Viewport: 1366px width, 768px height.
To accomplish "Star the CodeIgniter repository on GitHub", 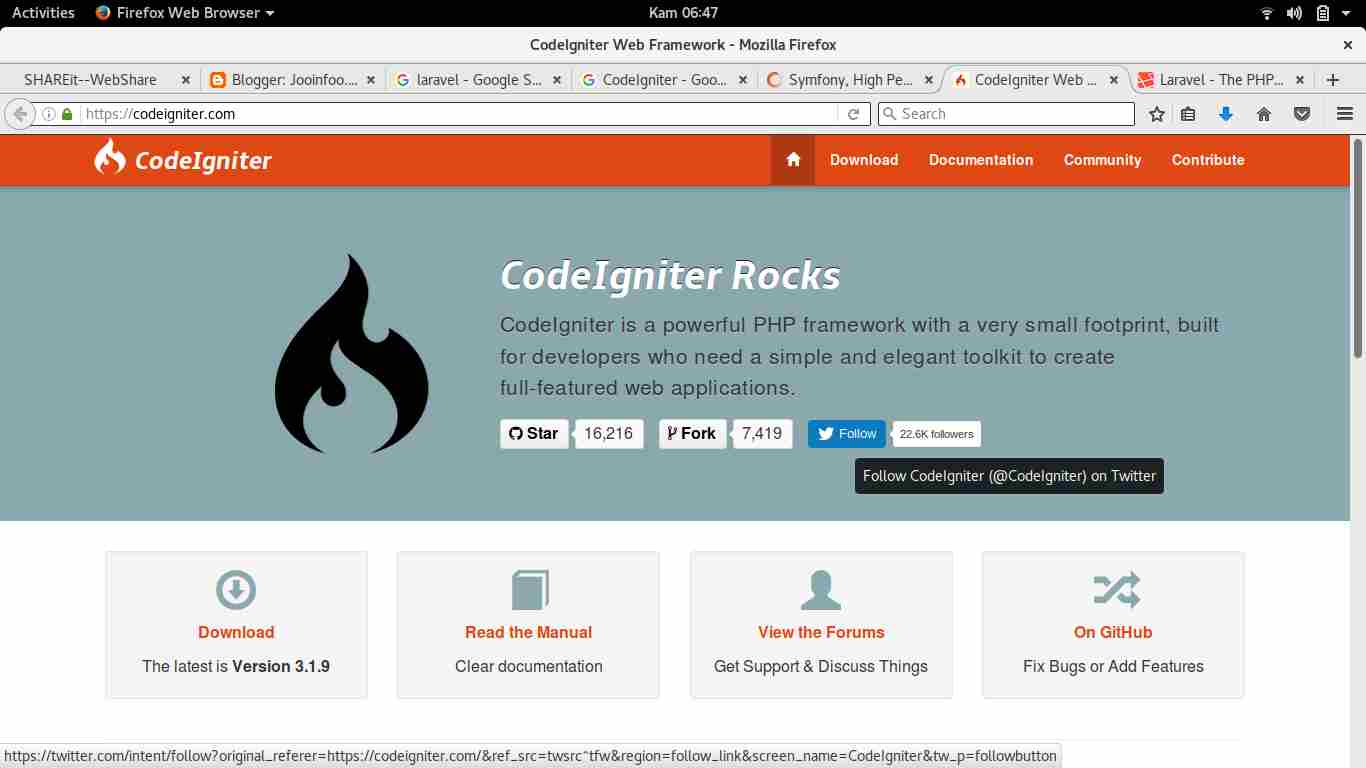I will (x=533, y=433).
